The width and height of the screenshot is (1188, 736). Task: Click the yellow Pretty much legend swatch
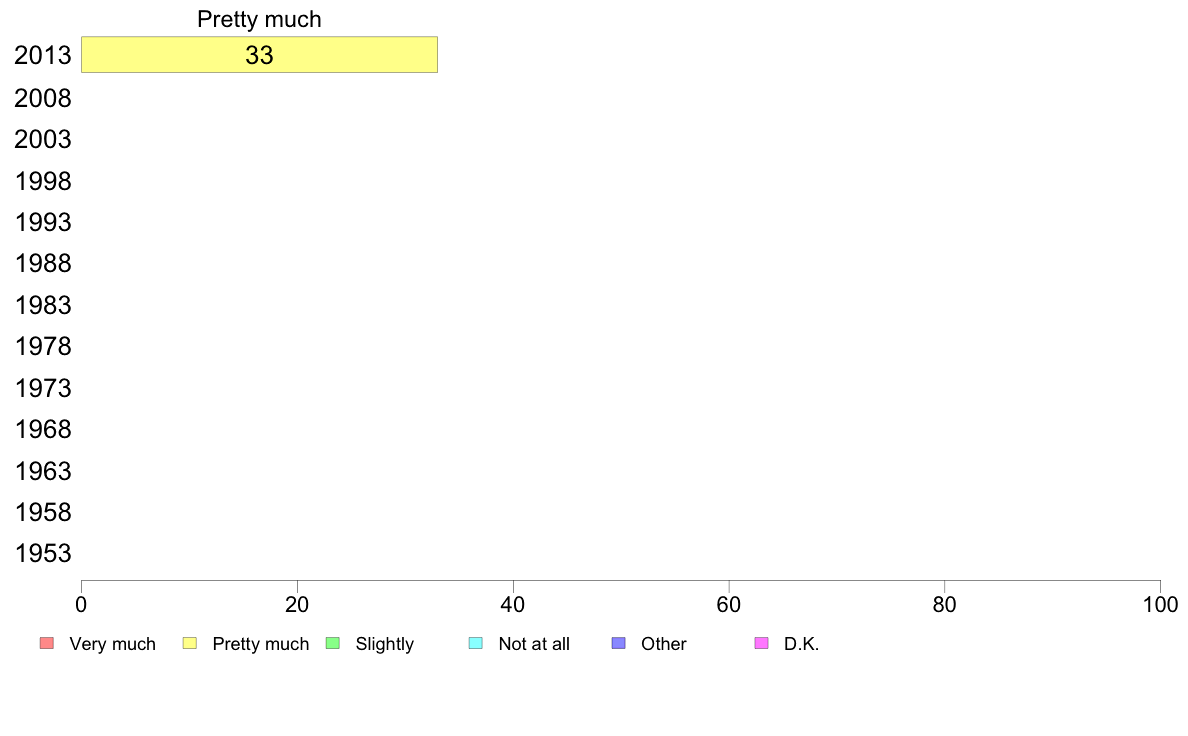point(189,643)
